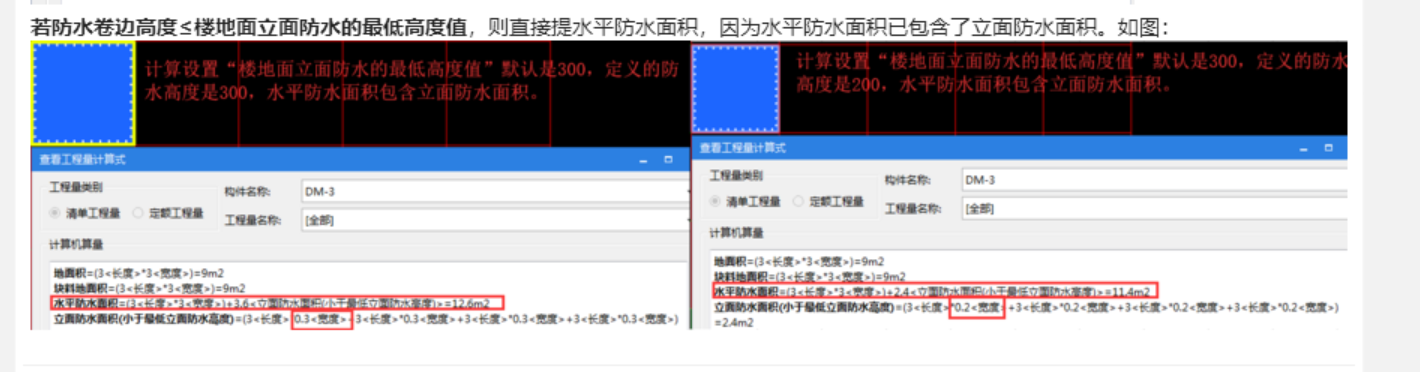Click the 地面积 line in the 11.4m2 dialog
The image size is (1420, 372).
pos(798,261)
